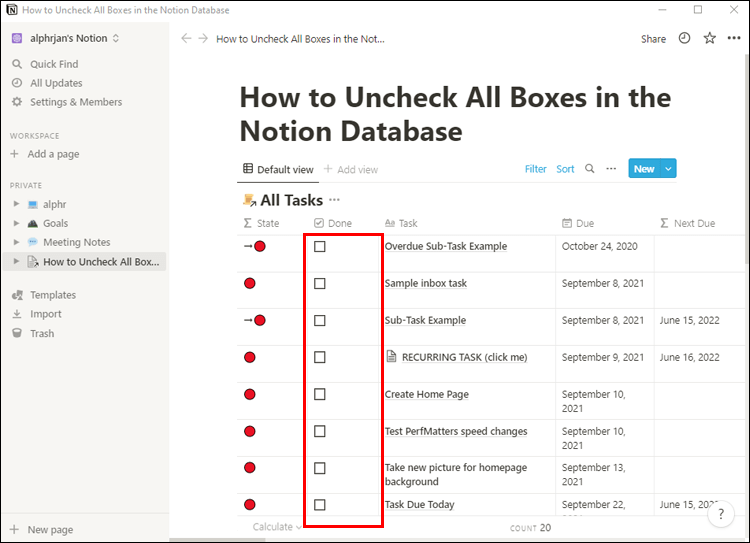Image resolution: width=750 pixels, height=543 pixels.
Task: Open the Overdue Sub-Task Example entry
Action: click(x=445, y=246)
